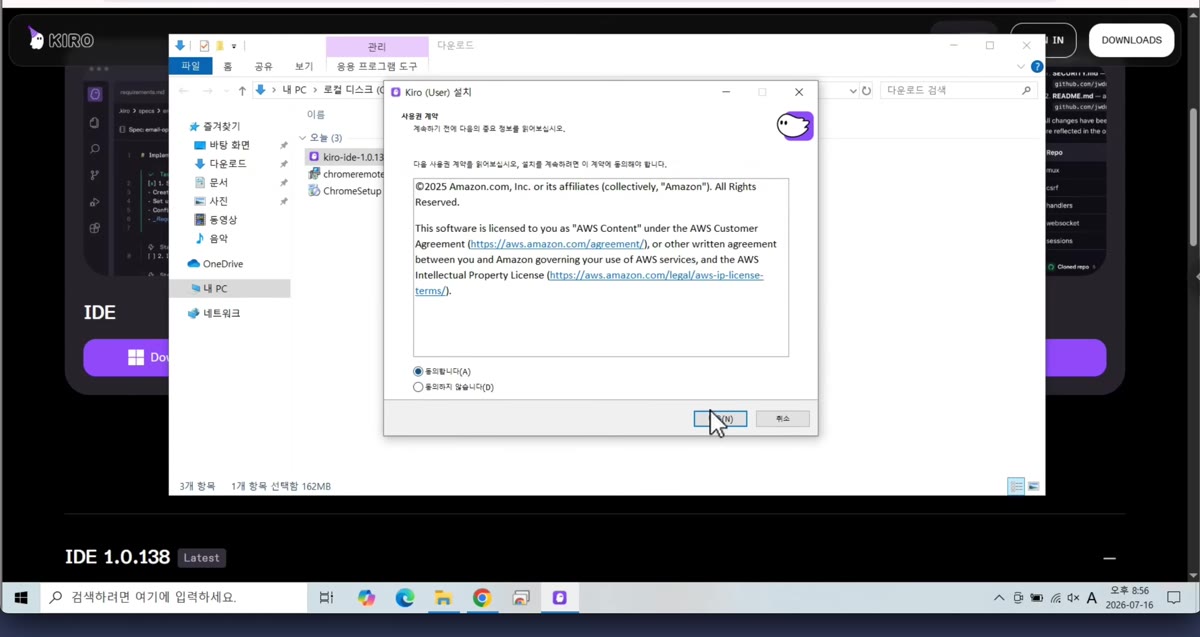Open the address bar history dropdown
1200x637 pixels.
pos(853,90)
